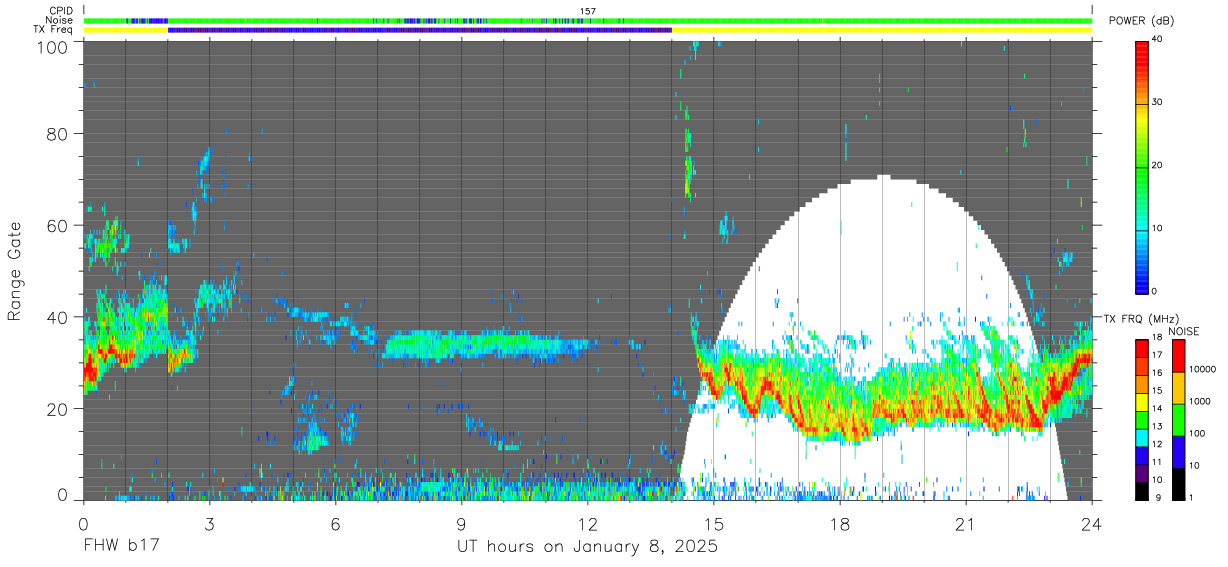The width and height of the screenshot is (1228, 567).
Task: Click power scale value 40
Action: click(1158, 40)
